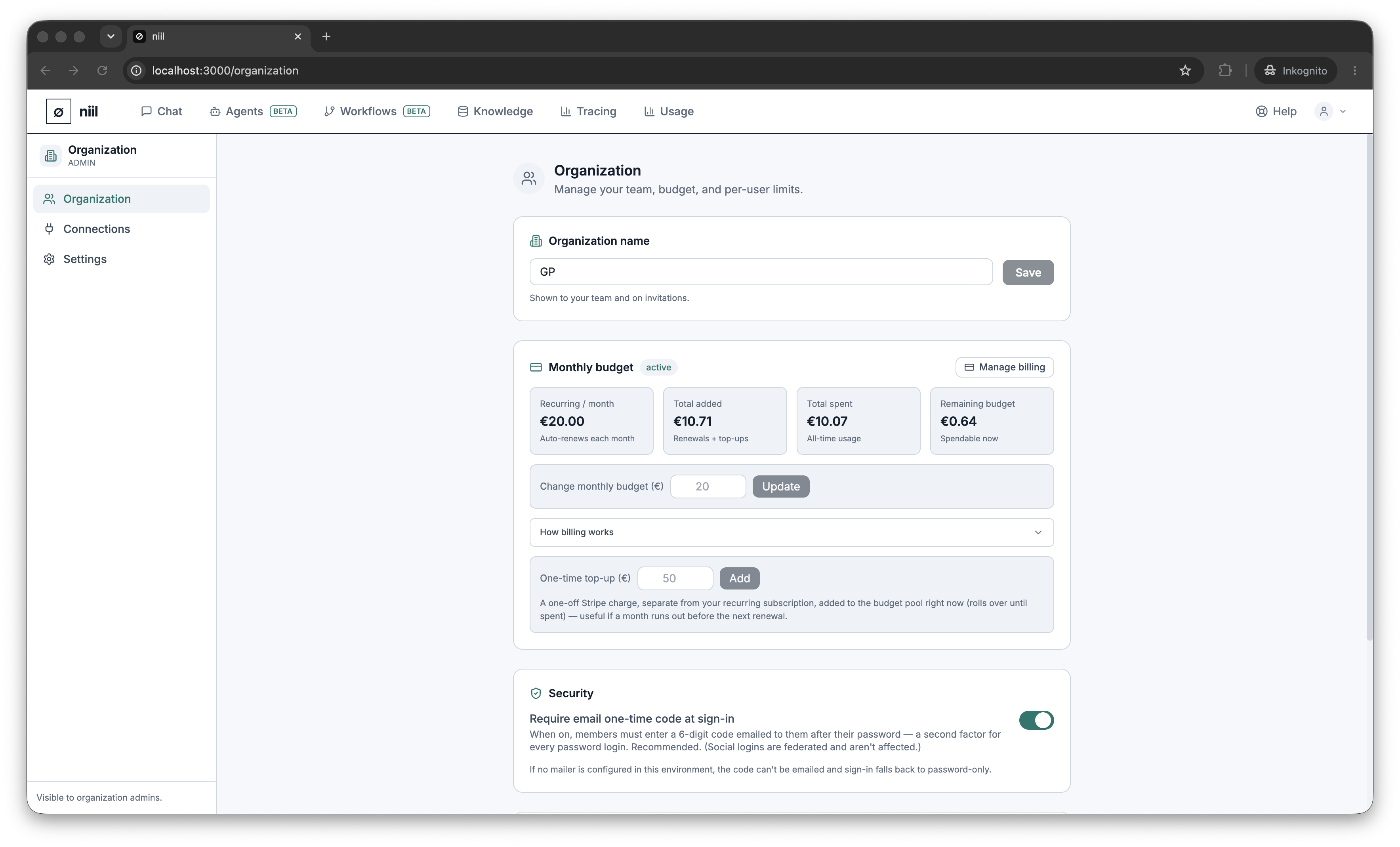Open the browser three-dot menu
Screen dimensions: 1400x847
(x=1354, y=71)
